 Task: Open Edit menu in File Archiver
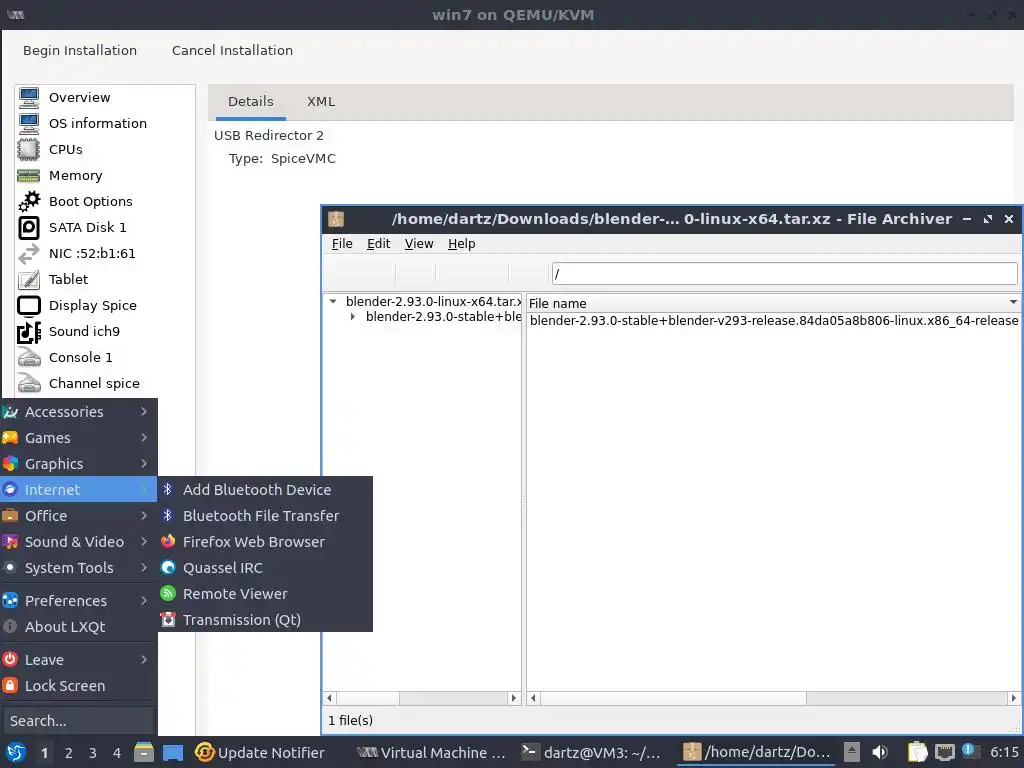[x=378, y=244]
